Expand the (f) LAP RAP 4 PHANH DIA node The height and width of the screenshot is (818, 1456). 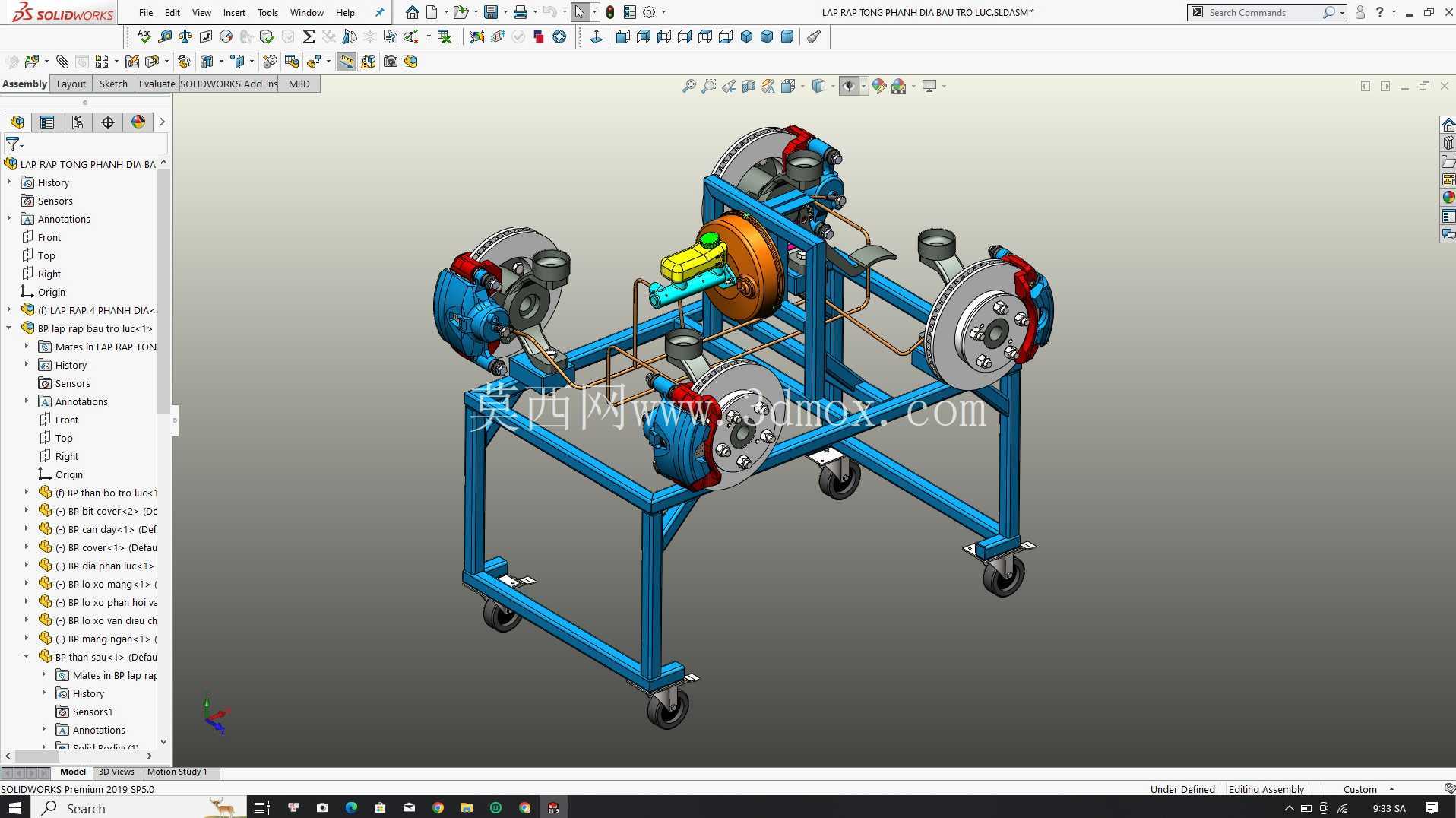pos(9,310)
